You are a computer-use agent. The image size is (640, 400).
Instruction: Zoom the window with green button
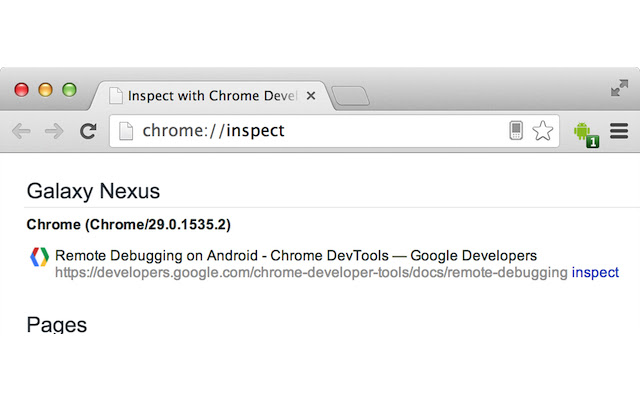point(69,90)
